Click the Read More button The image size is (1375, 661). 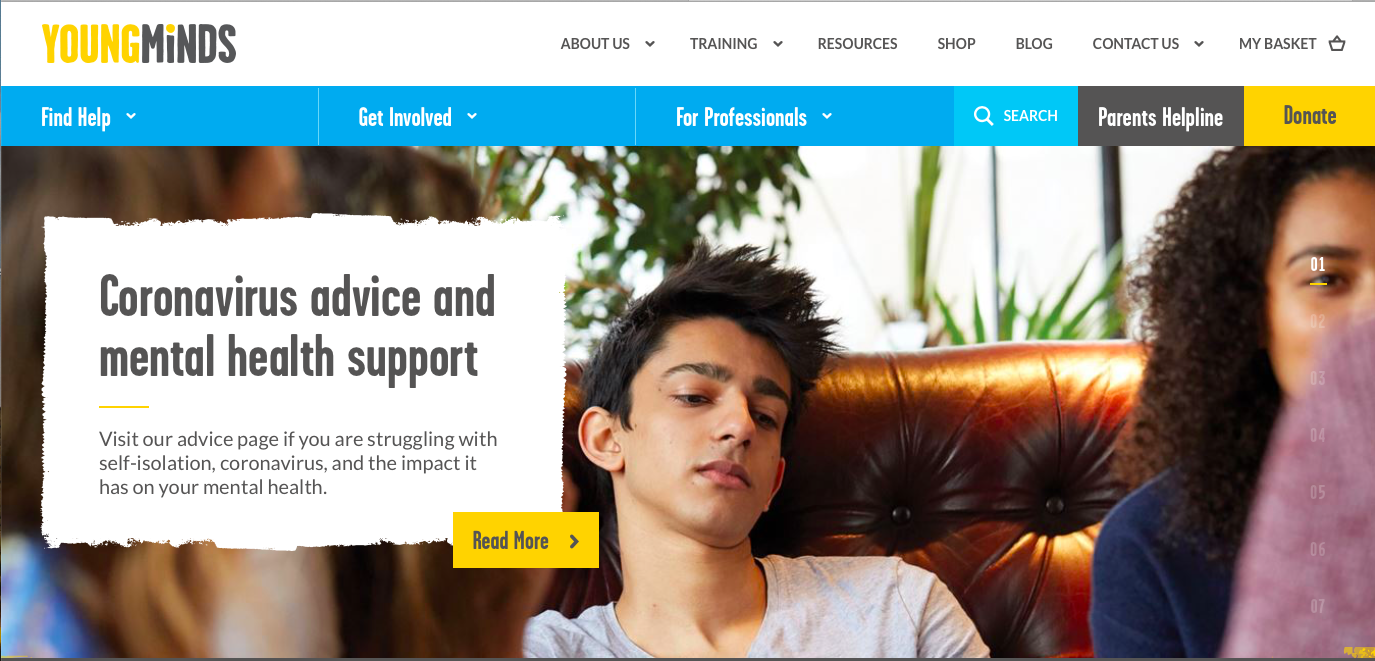[x=526, y=540]
